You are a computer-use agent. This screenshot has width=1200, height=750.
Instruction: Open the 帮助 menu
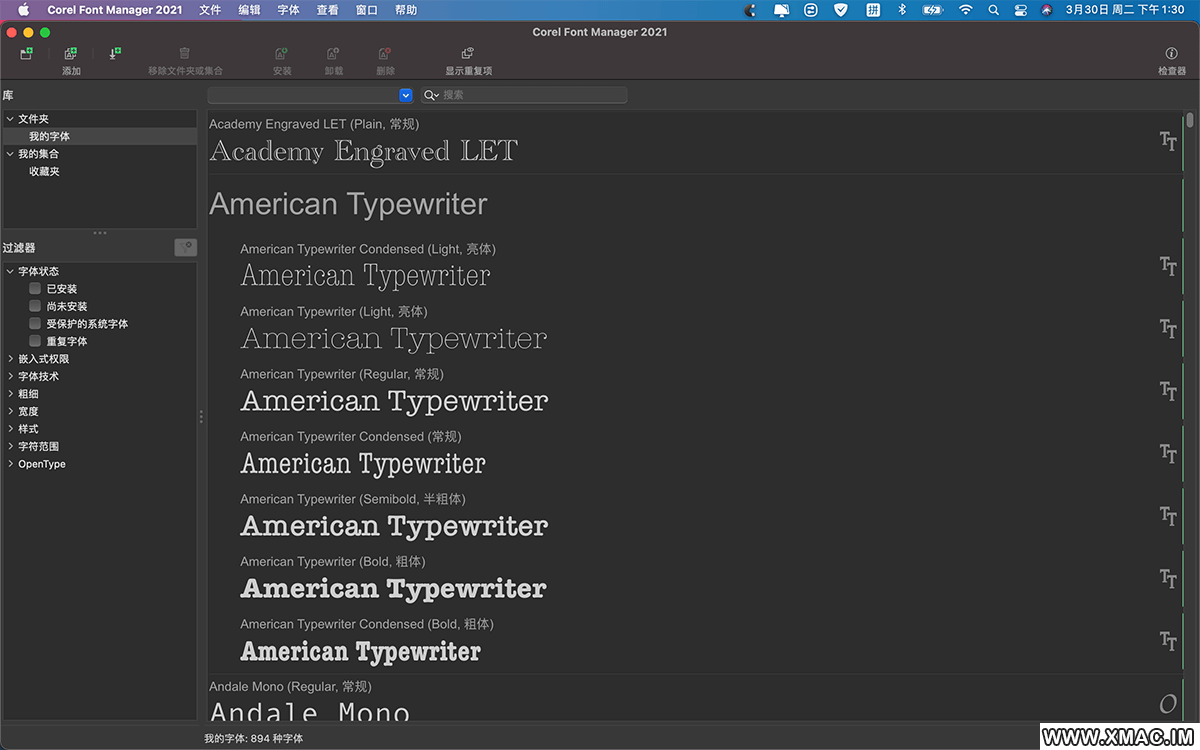(406, 9)
